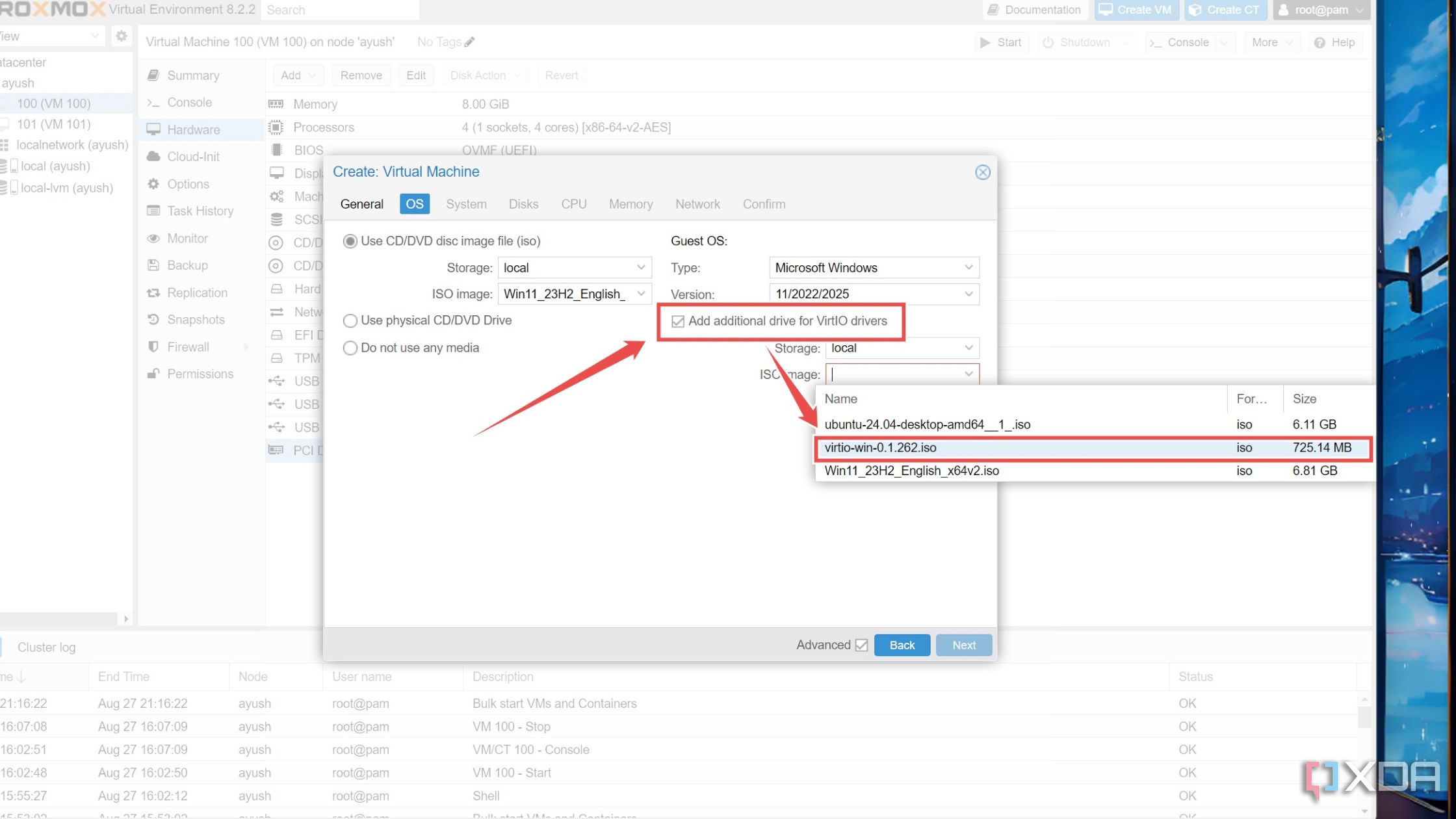1456x819 pixels.
Task: Click the Back button in wizard
Action: click(901, 645)
